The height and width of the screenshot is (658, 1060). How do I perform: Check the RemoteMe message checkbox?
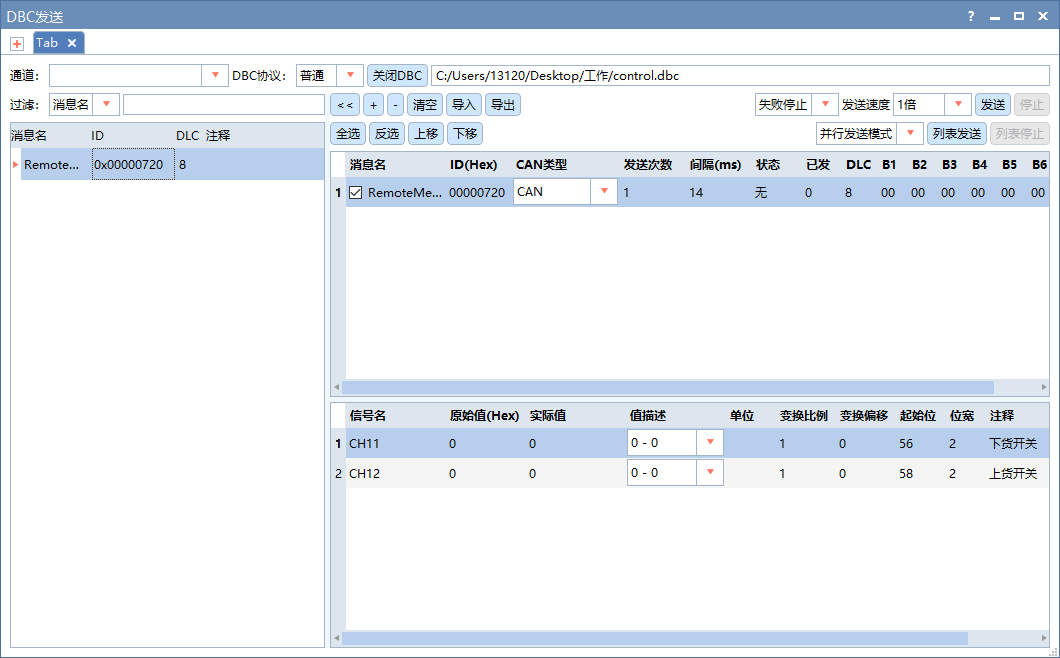coord(357,192)
